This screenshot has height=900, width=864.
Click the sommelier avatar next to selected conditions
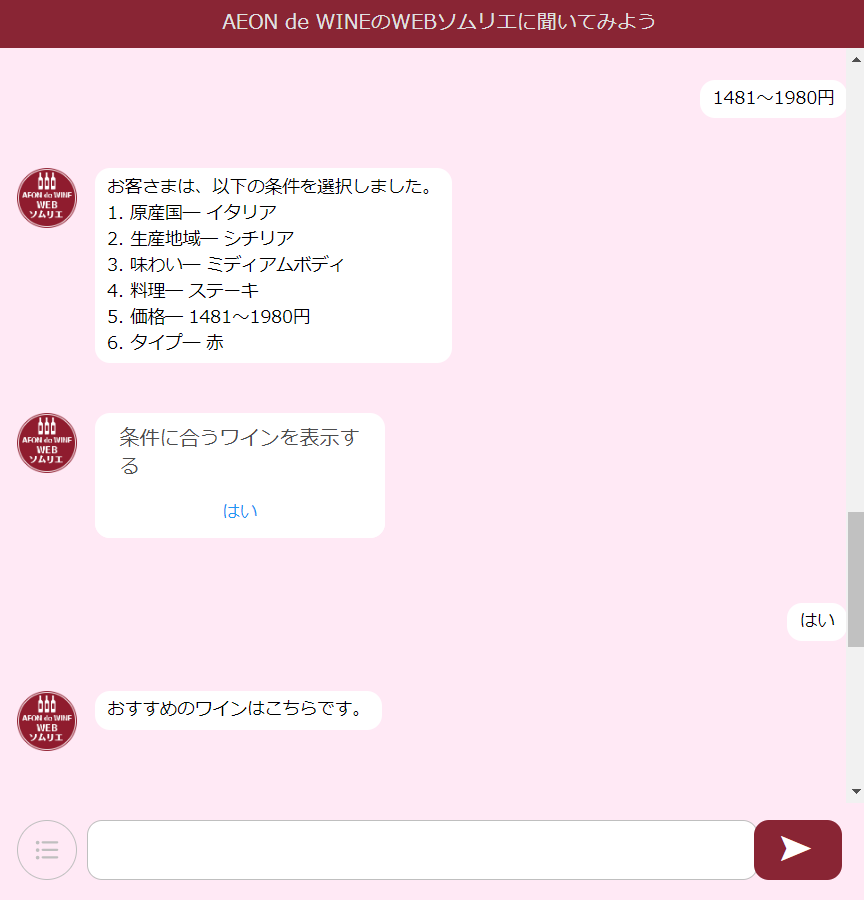tap(47, 198)
